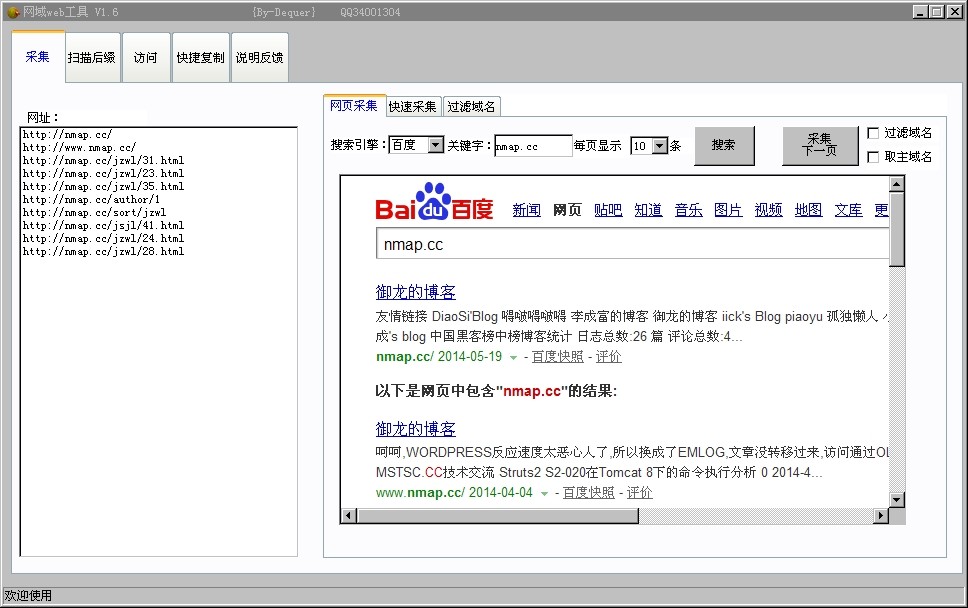Select URL ending in jzwl/23.html

point(103,173)
